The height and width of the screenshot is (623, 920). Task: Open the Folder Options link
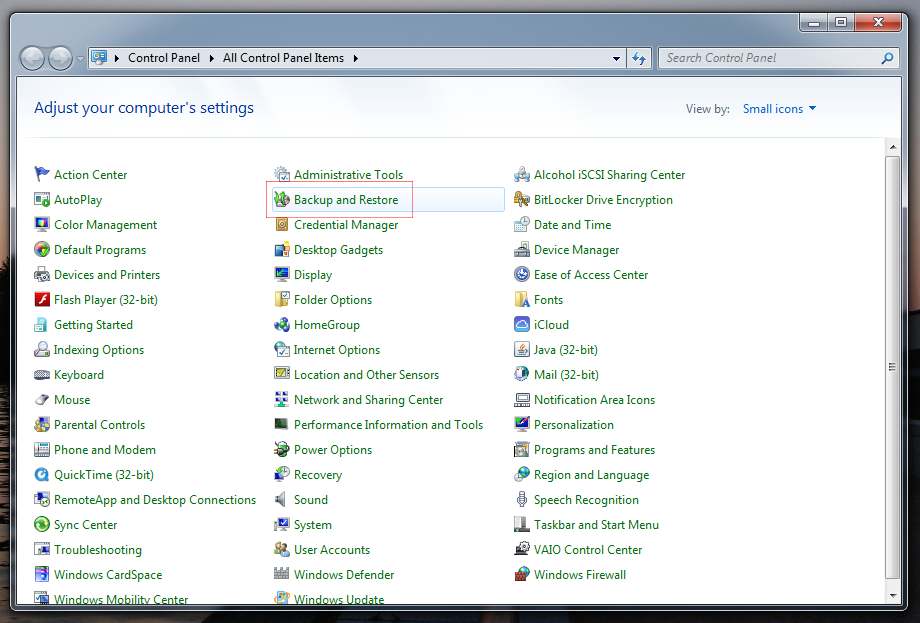point(333,300)
